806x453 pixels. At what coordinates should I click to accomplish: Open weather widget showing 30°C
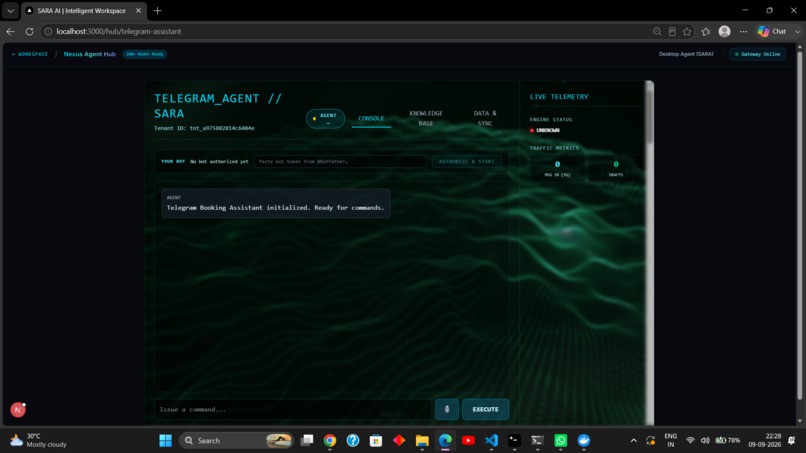pos(39,440)
